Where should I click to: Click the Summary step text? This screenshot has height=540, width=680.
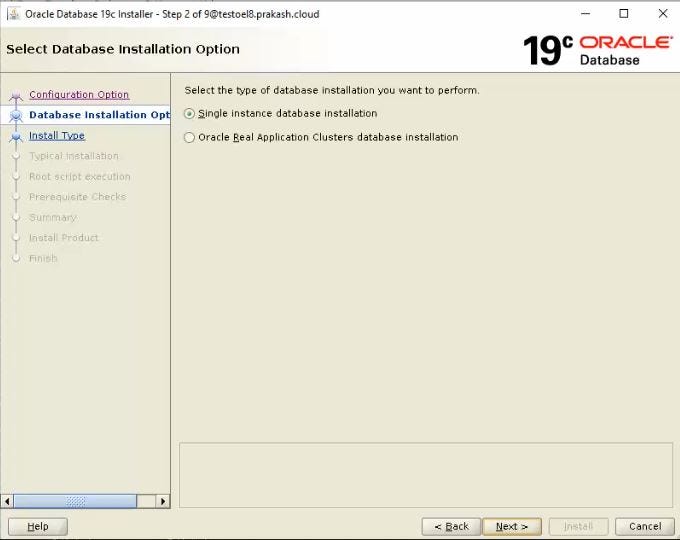click(x=53, y=217)
